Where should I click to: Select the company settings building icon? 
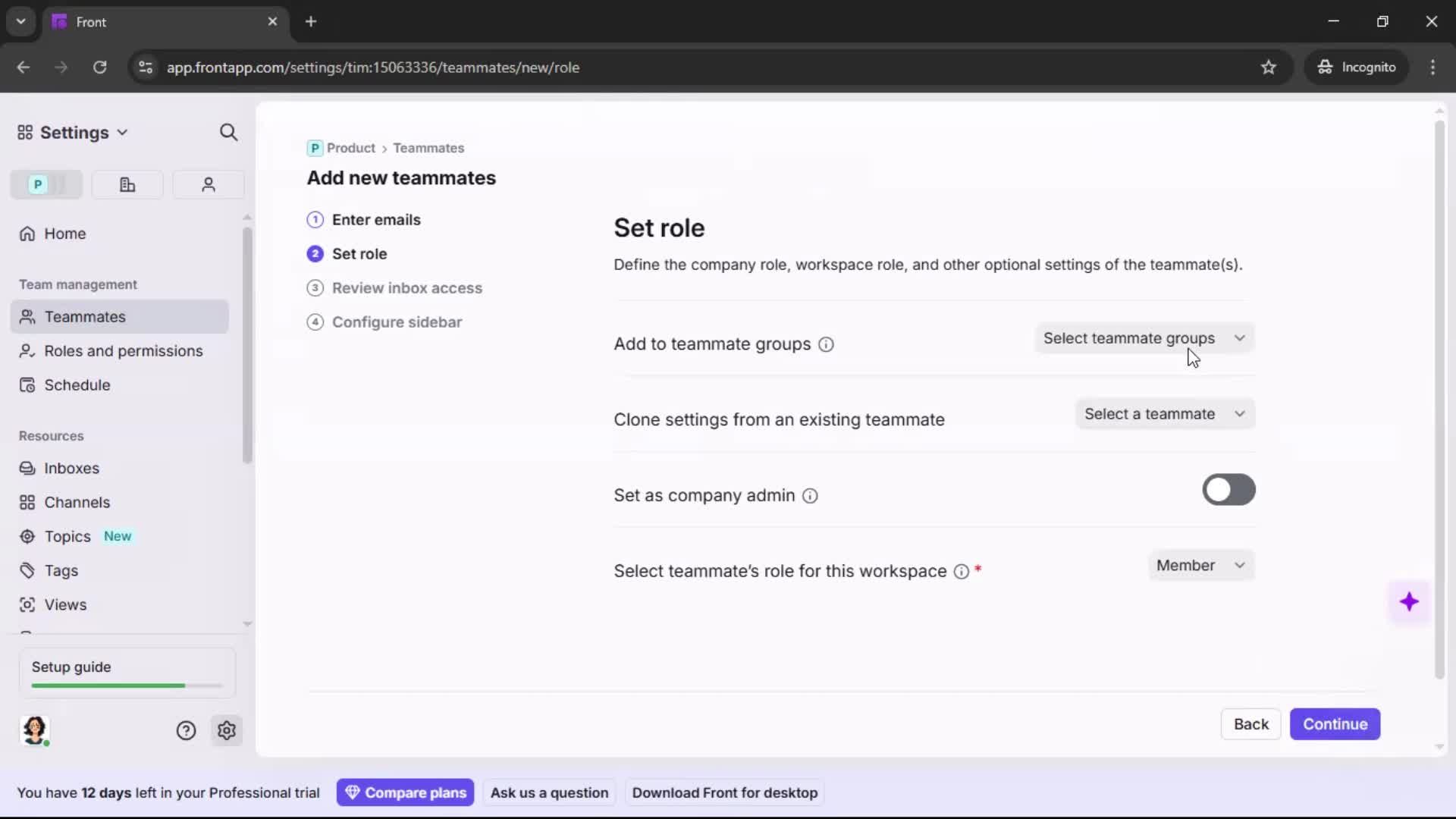127,184
